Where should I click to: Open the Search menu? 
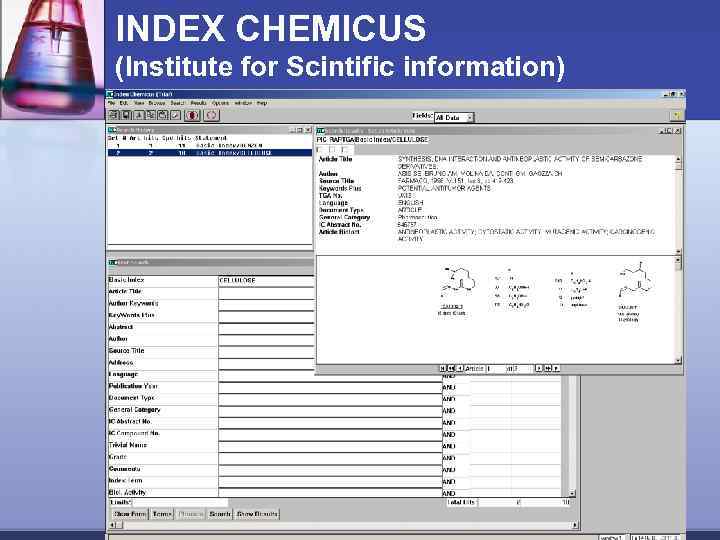click(178, 103)
